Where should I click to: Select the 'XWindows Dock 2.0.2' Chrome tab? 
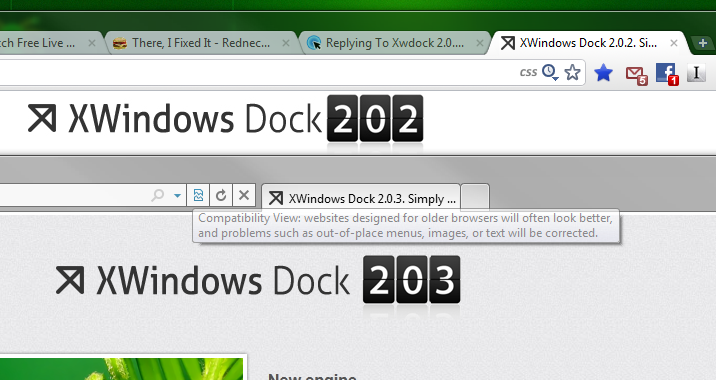point(588,43)
